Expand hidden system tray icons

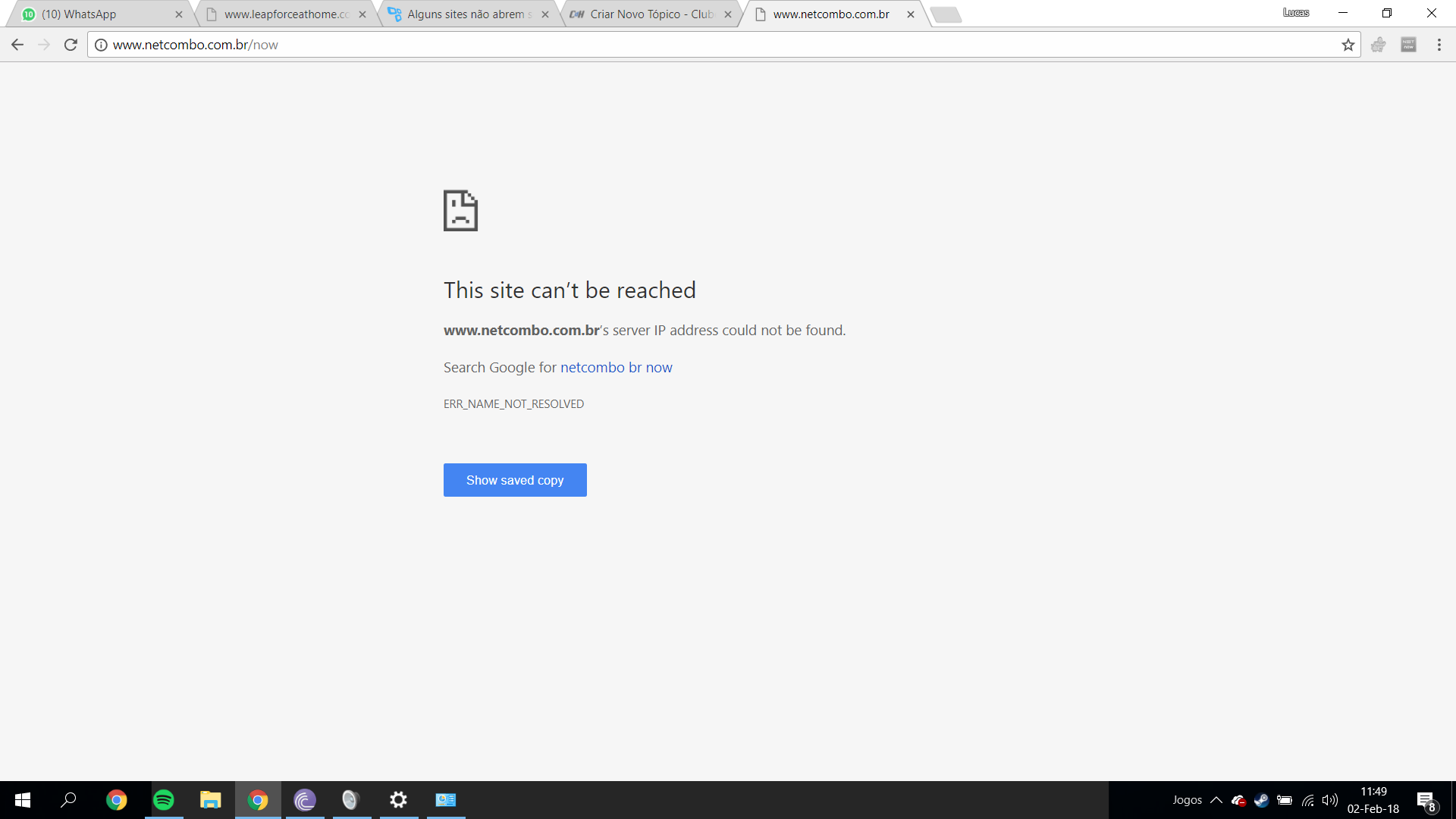pos(1216,800)
